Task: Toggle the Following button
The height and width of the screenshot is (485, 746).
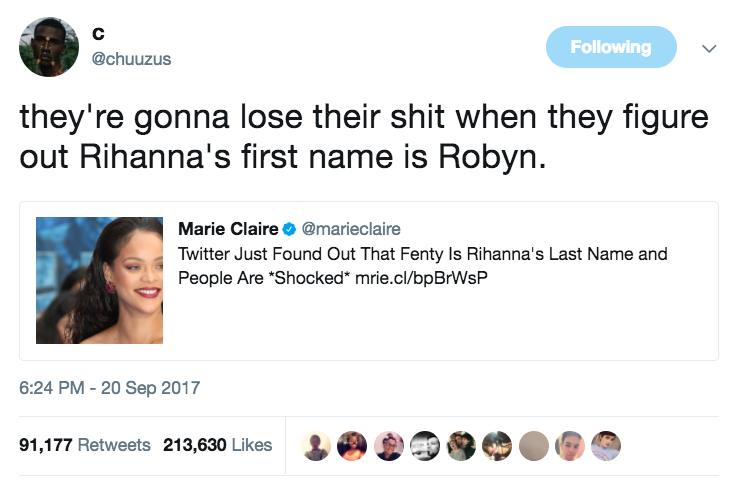Action: 610,47
